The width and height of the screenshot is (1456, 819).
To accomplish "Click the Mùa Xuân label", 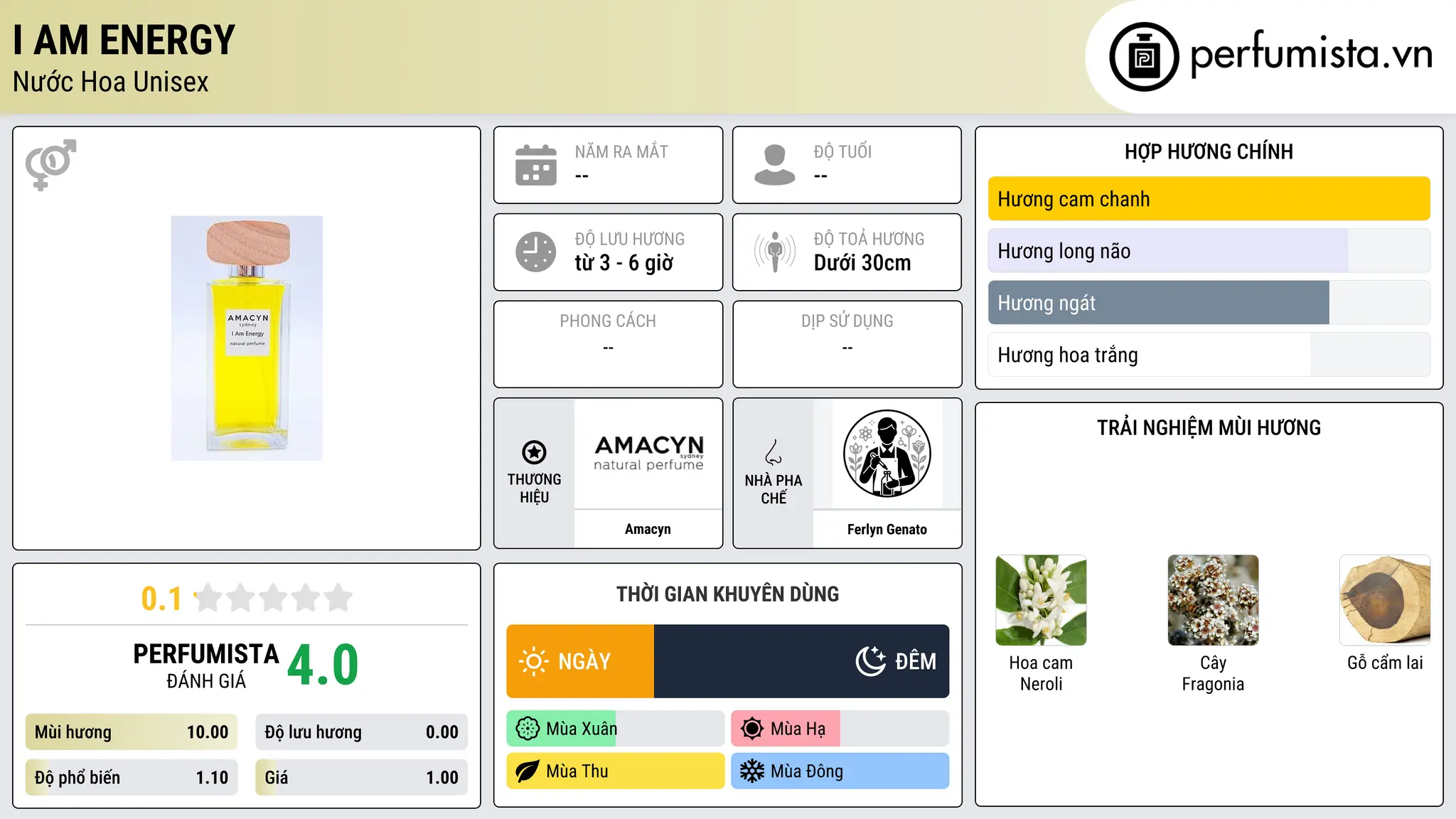I will (x=582, y=729).
